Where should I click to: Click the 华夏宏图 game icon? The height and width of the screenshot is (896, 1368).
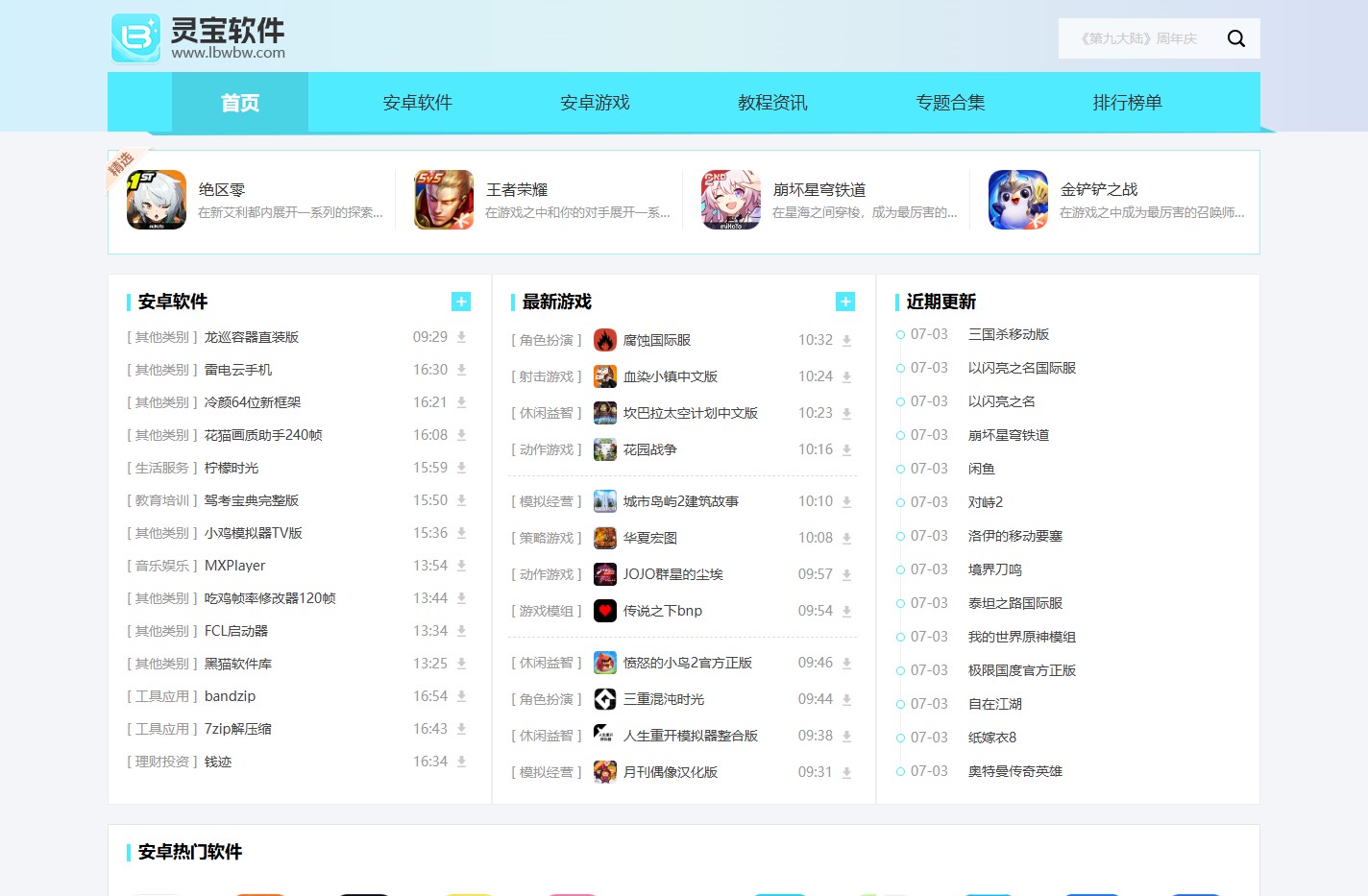pos(605,538)
